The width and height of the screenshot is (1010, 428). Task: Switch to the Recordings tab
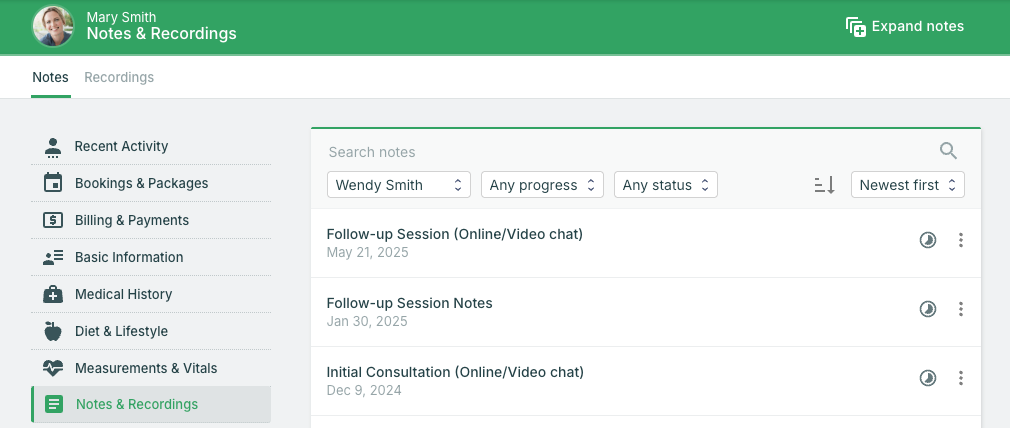point(119,77)
